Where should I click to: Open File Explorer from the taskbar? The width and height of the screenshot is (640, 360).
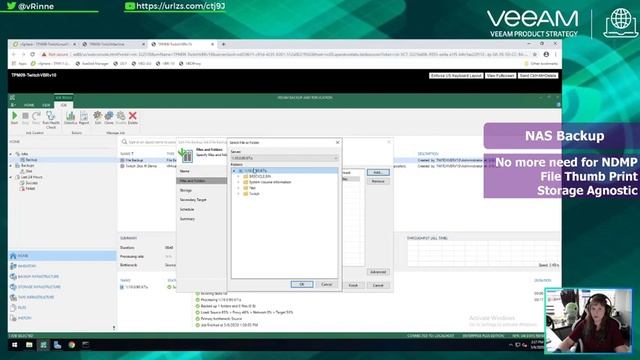coord(29,345)
